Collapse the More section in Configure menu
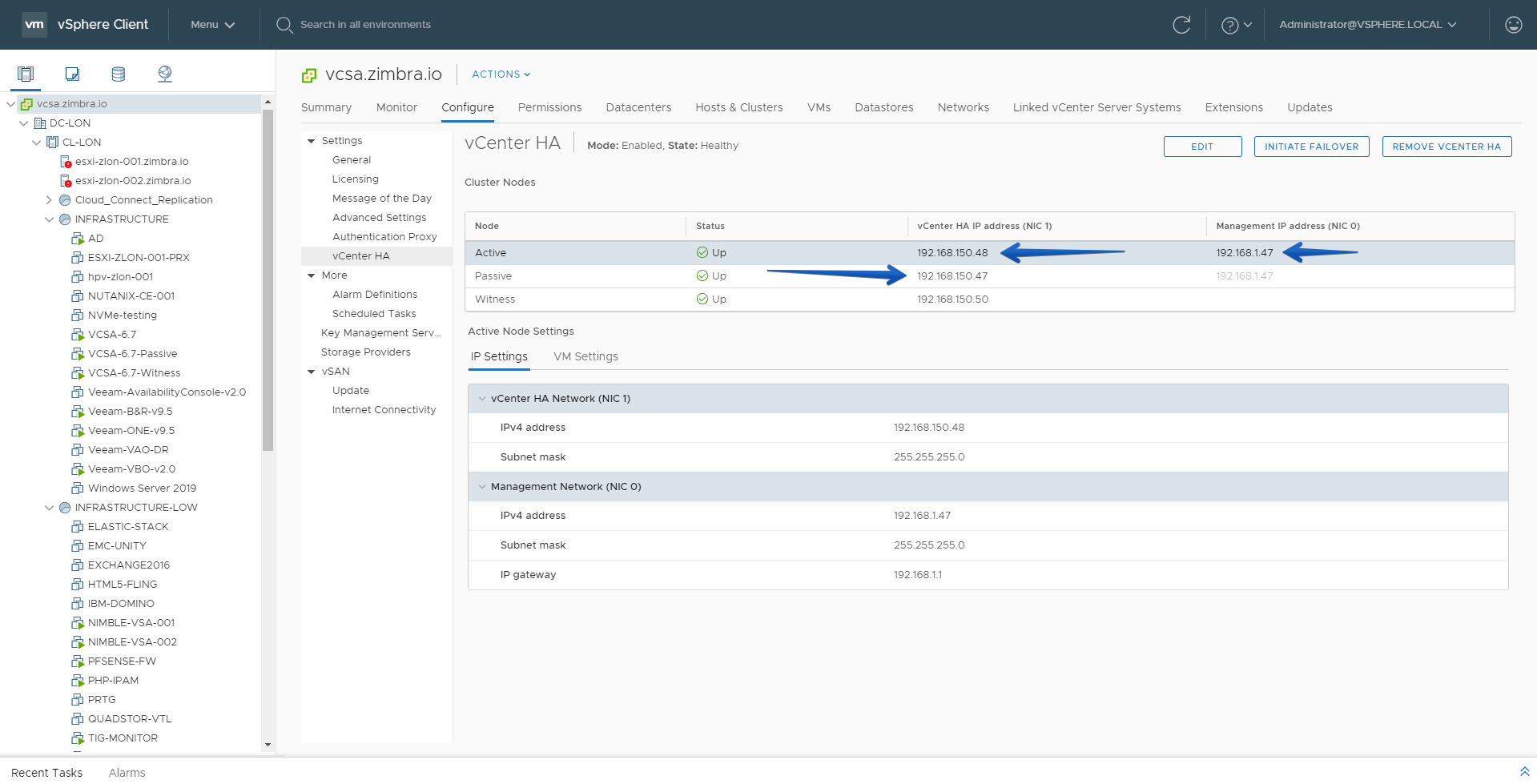 pos(312,275)
